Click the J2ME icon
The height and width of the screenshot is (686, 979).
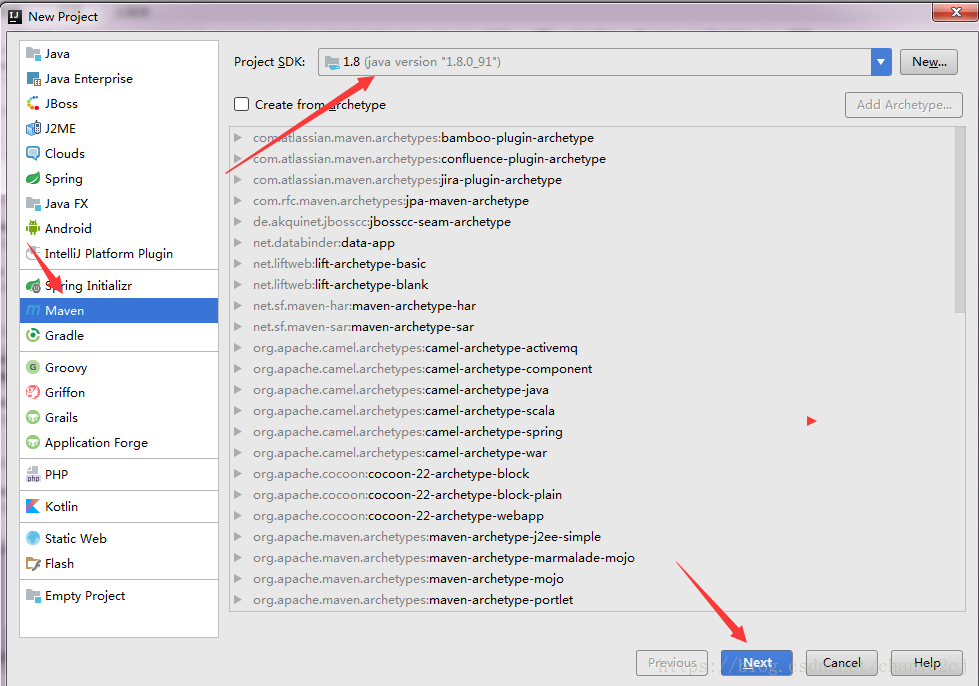click(33, 129)
